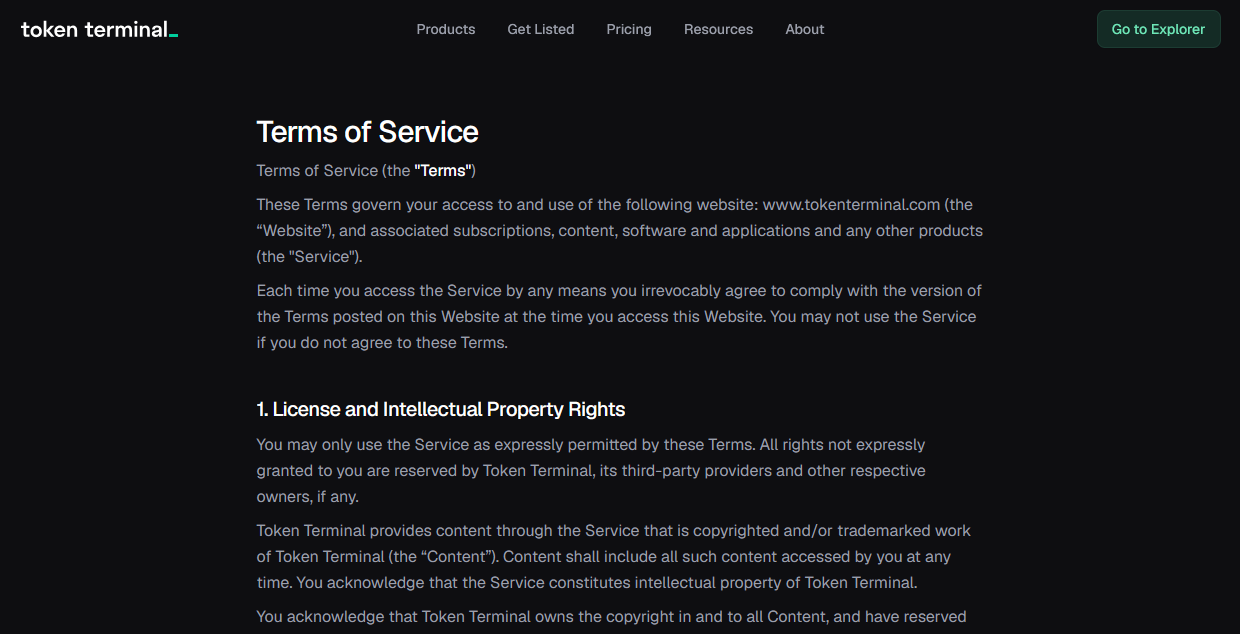Click the (the "Service") text

[x=309, y=257]
